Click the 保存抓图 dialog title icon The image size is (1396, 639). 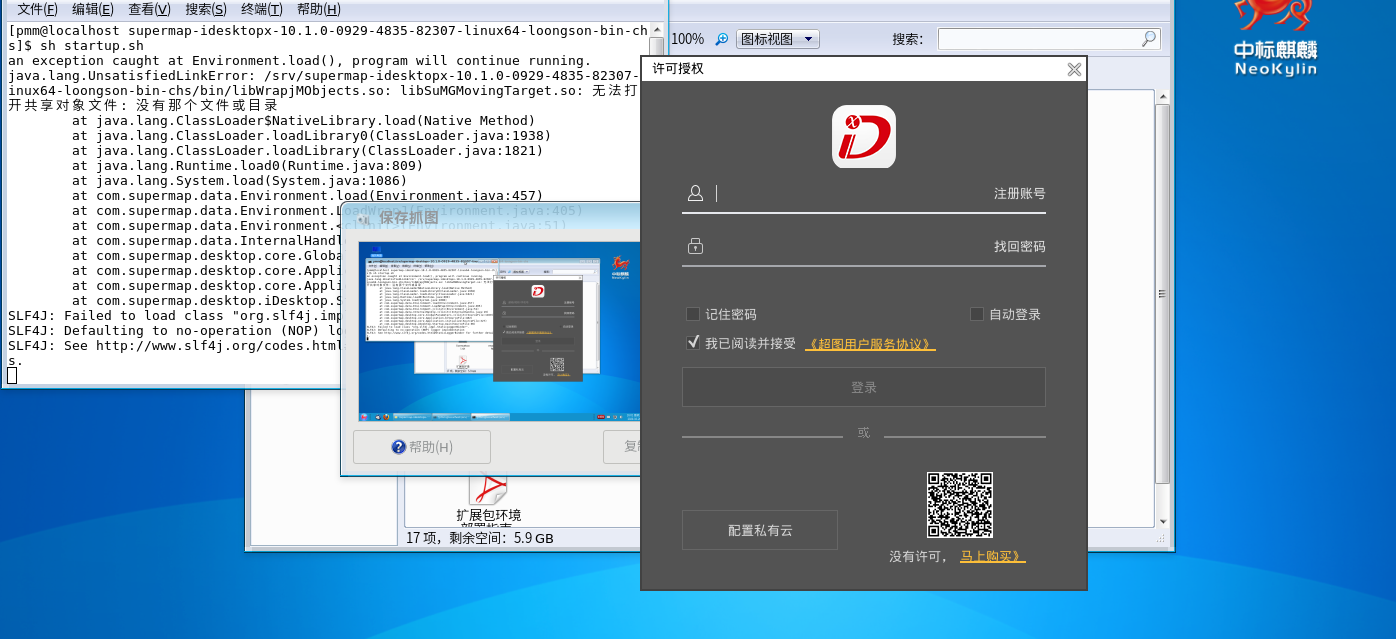[x=364, y=217]
